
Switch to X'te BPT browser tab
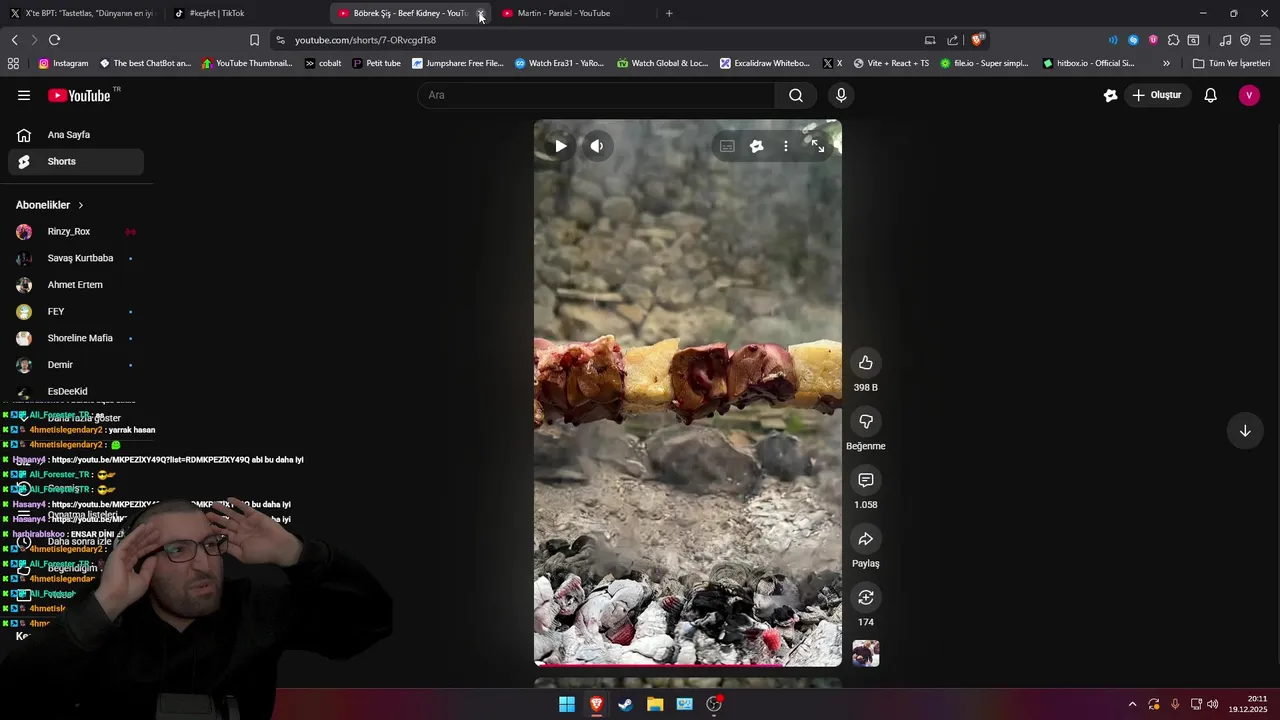point(82,13)
